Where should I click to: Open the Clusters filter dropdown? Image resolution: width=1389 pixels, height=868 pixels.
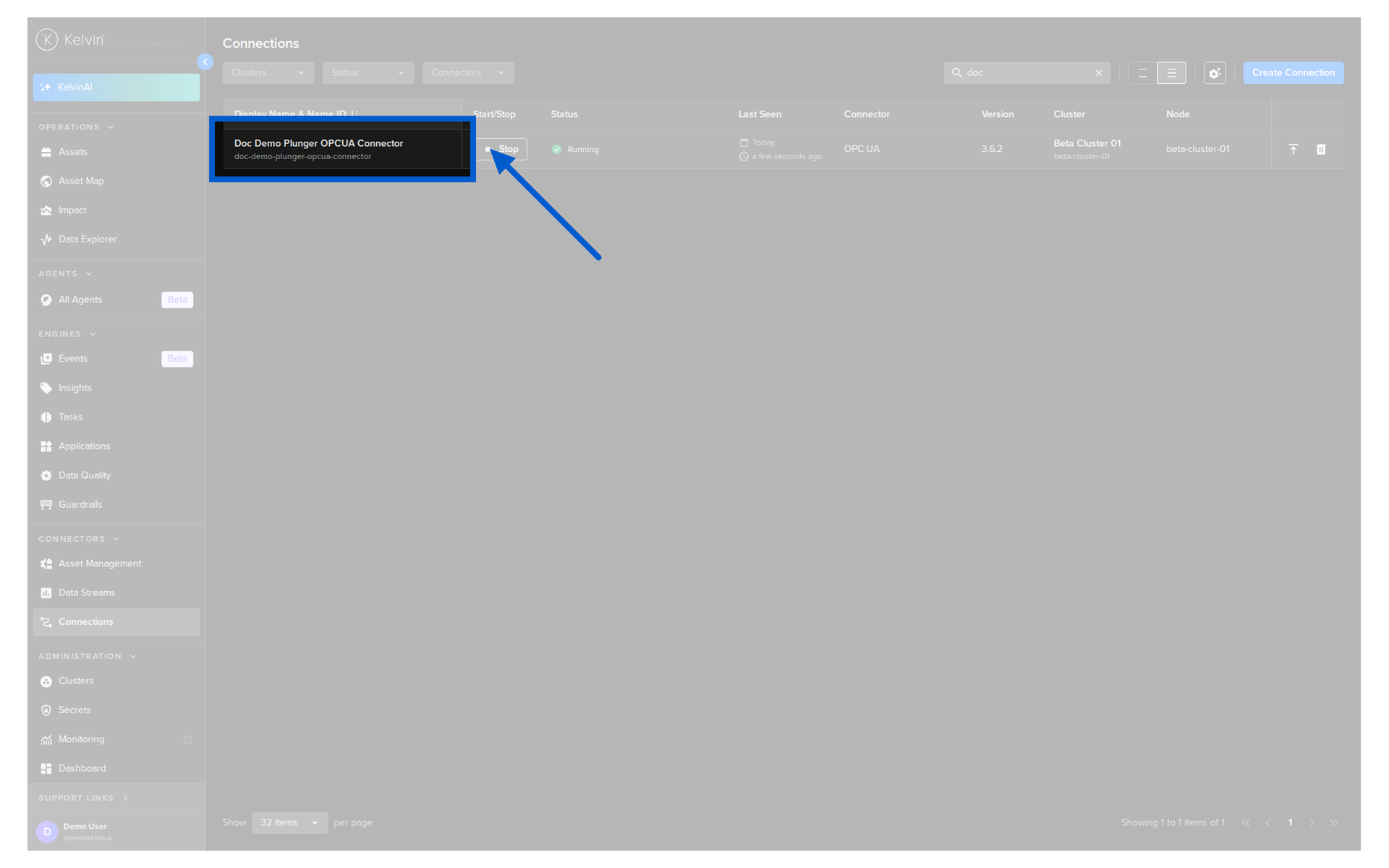point(268,73)
